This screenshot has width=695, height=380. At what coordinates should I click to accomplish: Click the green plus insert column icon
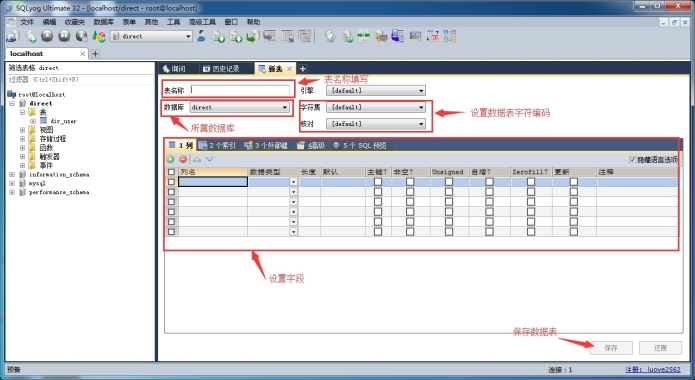click(x=170, y=159)
